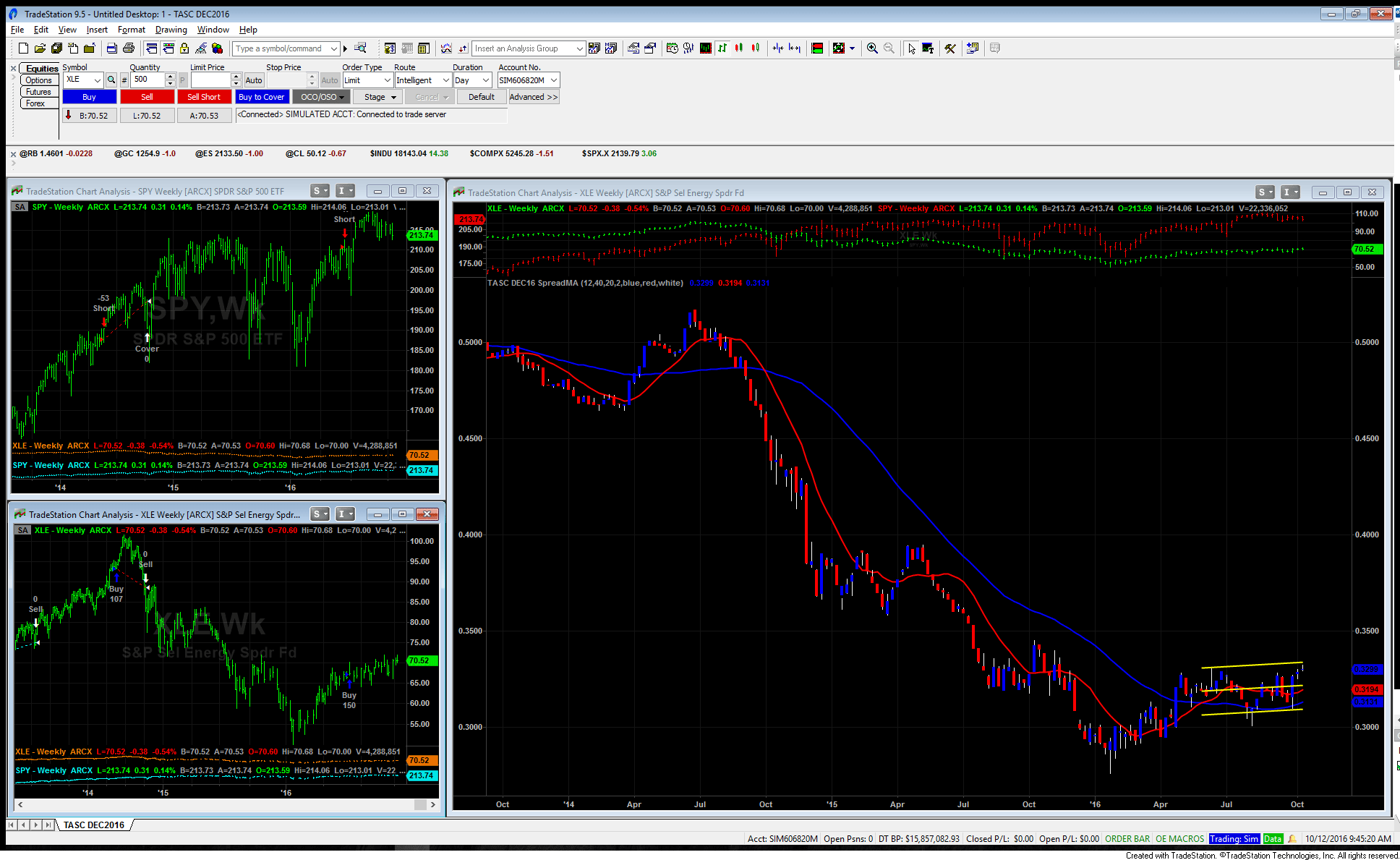Click the colored cubes icon
This screenshot has width=1400, height=860.
(217, 48)
